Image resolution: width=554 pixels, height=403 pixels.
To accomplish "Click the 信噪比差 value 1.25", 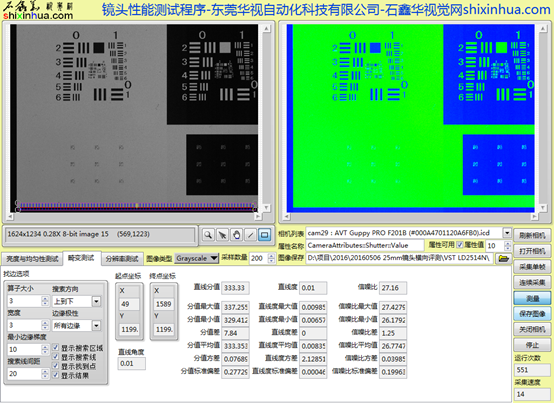I will tap(393, 333).
